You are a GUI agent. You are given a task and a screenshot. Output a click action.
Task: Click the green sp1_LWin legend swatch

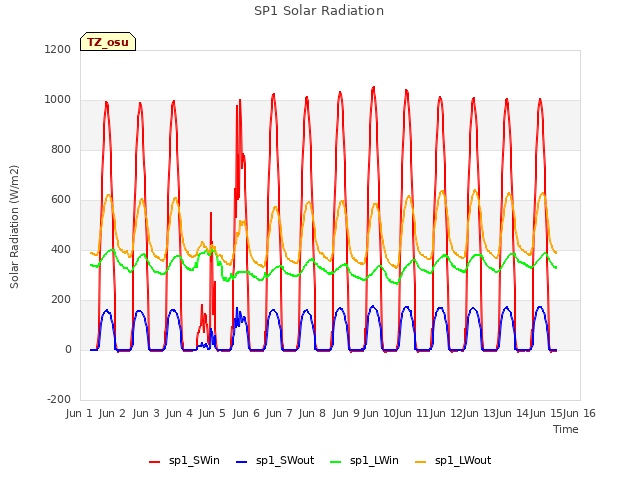[x=335, y=462]
